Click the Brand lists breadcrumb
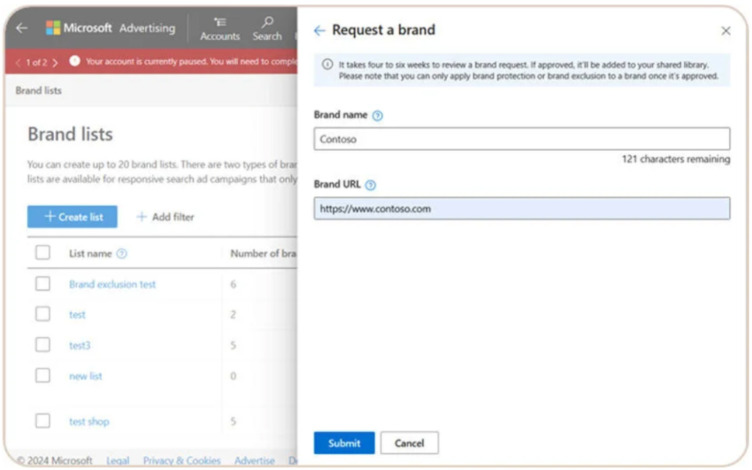This screenshot has height=470, width=752. (38, 91)
